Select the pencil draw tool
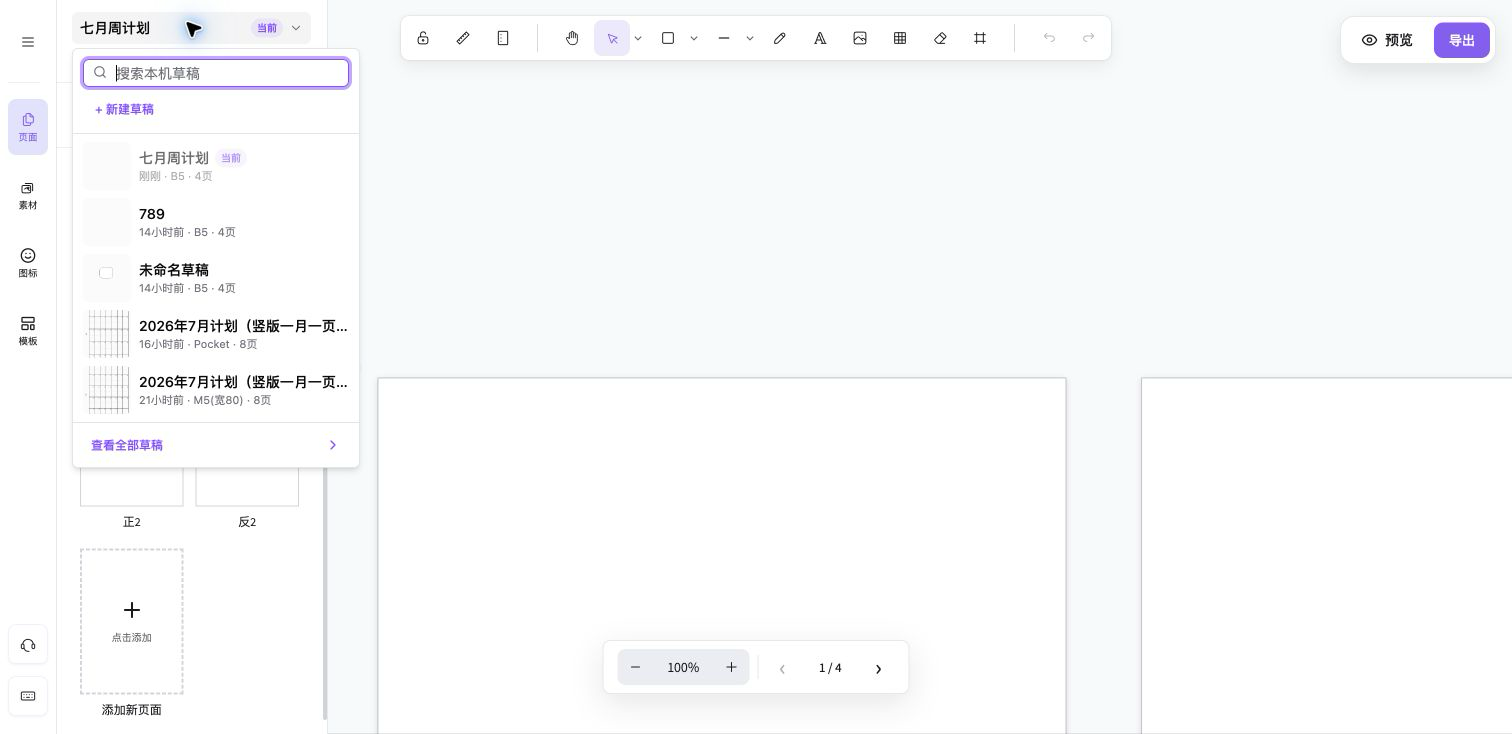Image resolution: width=1512 pixels, height=734 pixels. point(780,38)
